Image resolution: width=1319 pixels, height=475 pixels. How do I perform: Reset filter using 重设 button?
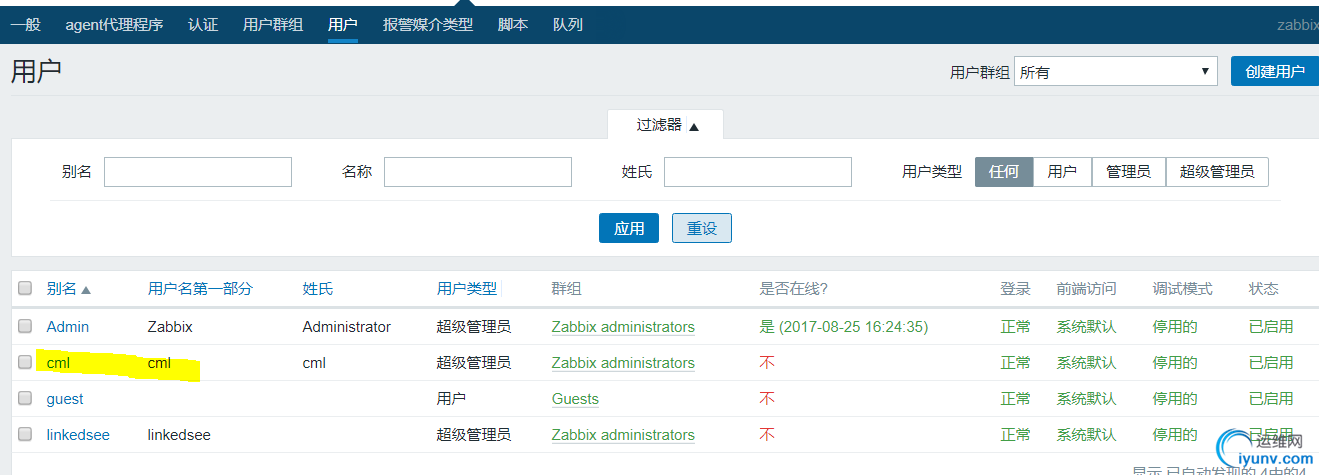tap(702, 228)
